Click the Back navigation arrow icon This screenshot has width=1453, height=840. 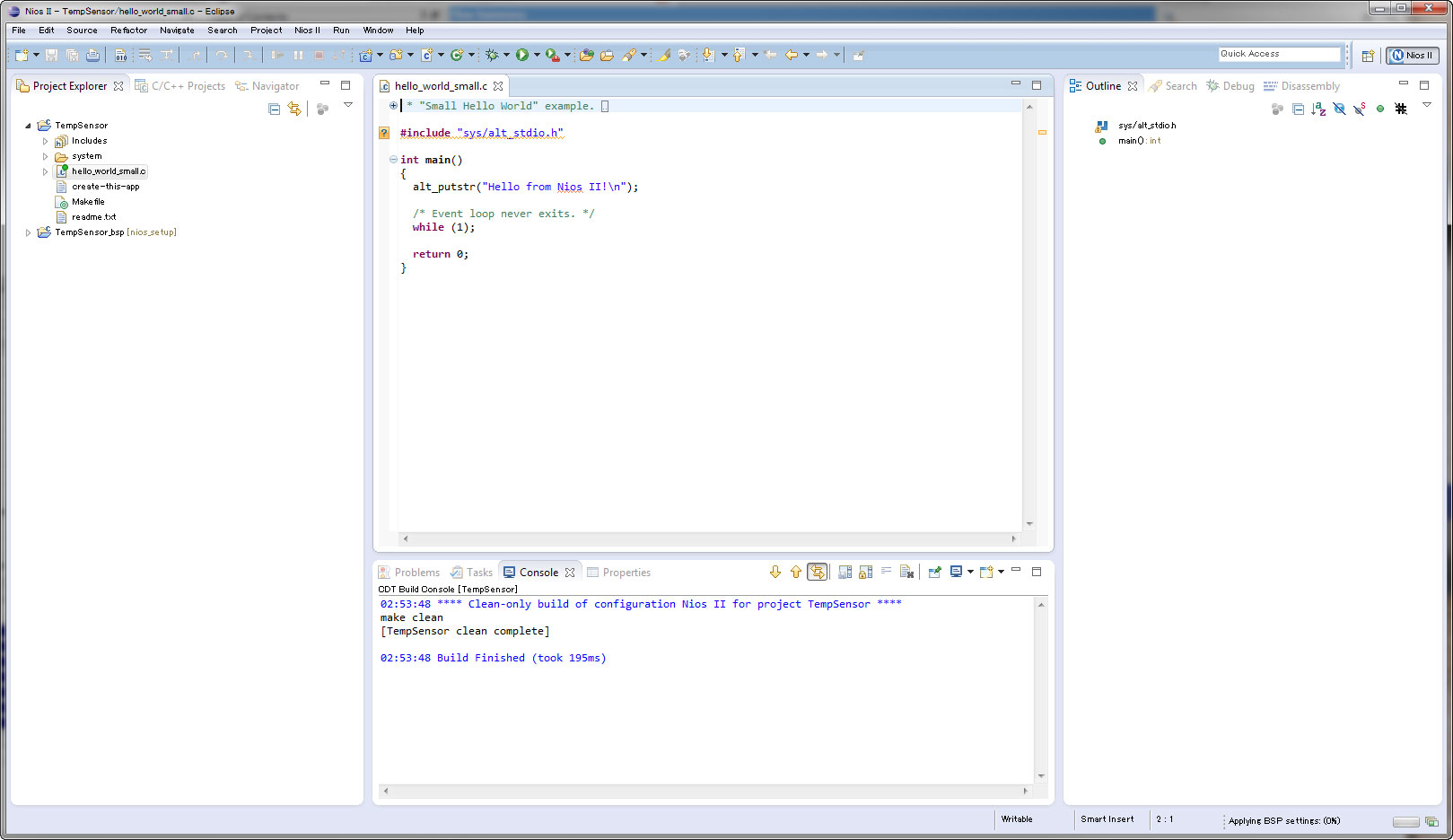(x=791, y=55)
